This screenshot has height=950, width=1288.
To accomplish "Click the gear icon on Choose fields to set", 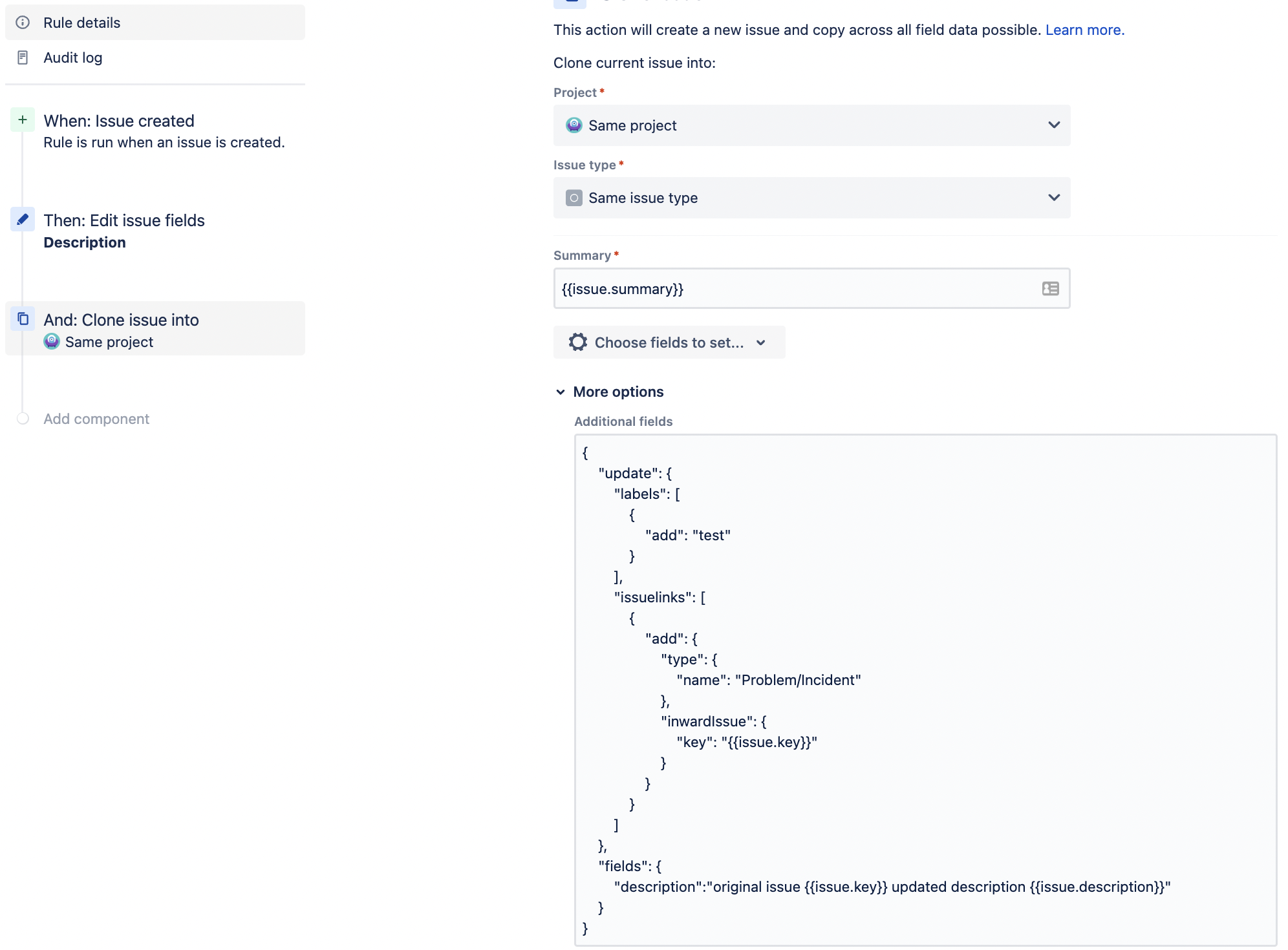I will 577,342.
